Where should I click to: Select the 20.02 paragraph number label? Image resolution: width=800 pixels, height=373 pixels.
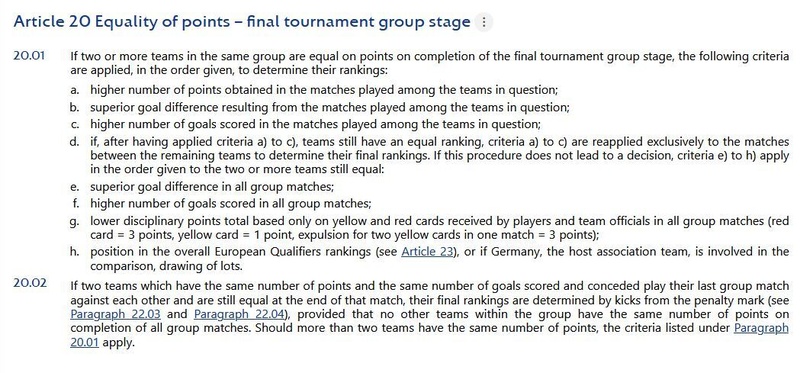click(30, 282)
